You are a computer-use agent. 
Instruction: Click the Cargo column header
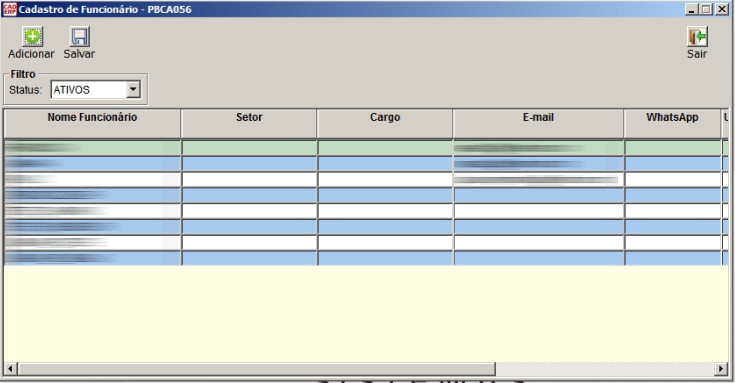click(385, 123)
